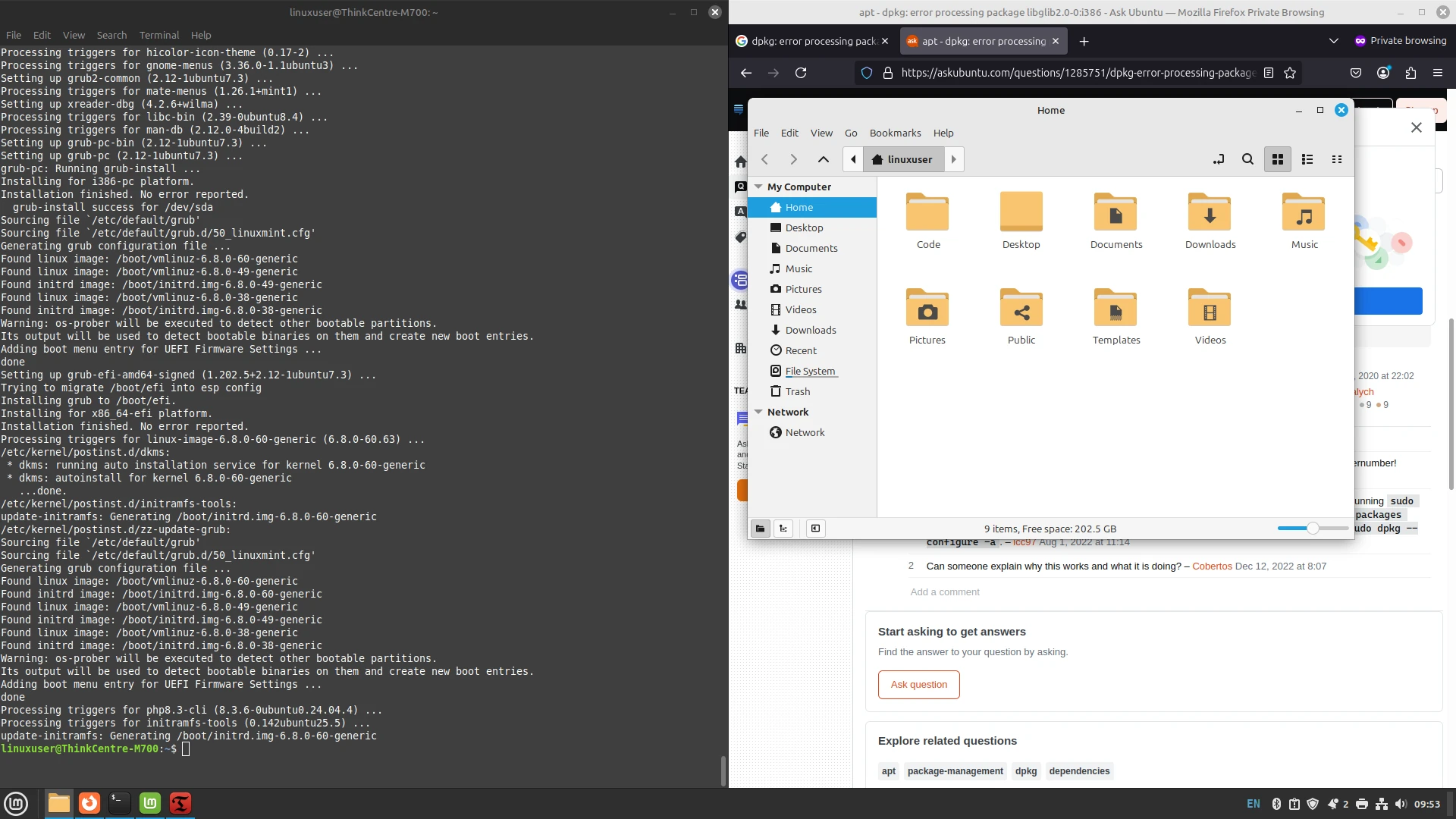
Task: Select Downloads in the sidebar
Action: coord(812,330)
